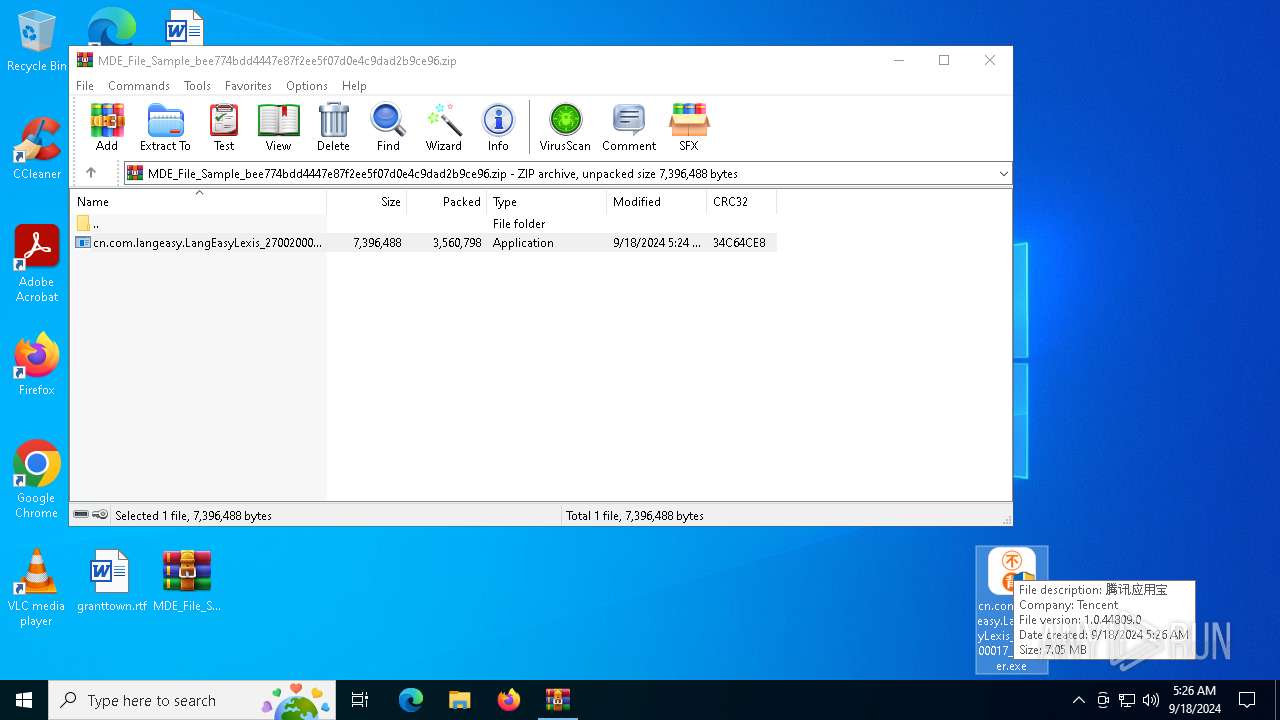
Task: Select cn.com.langeasy.LangEasyLexis file row
Action: [424, 242]
